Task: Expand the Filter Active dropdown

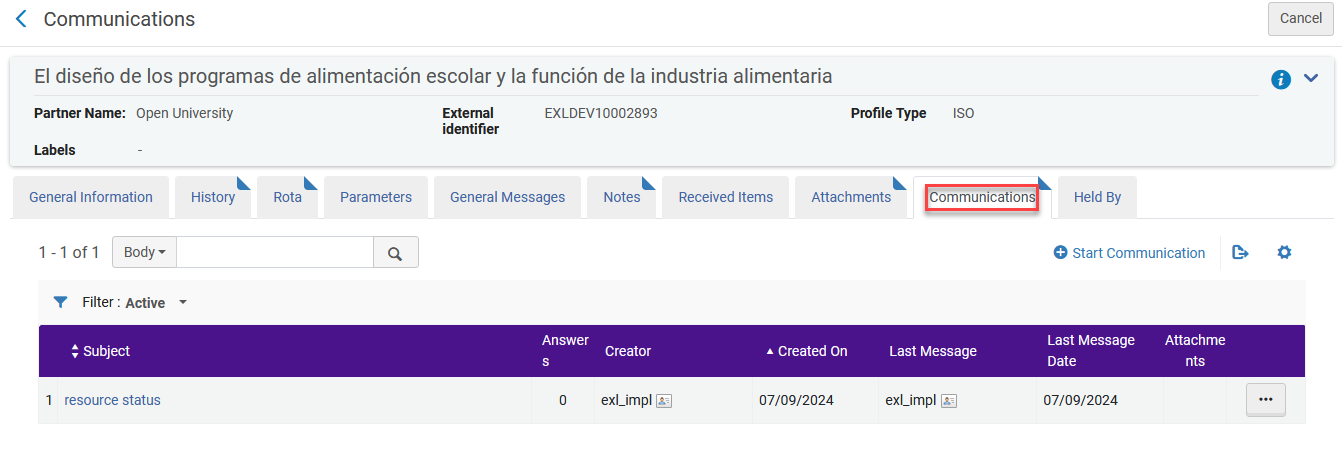Action: coord(182,302)
